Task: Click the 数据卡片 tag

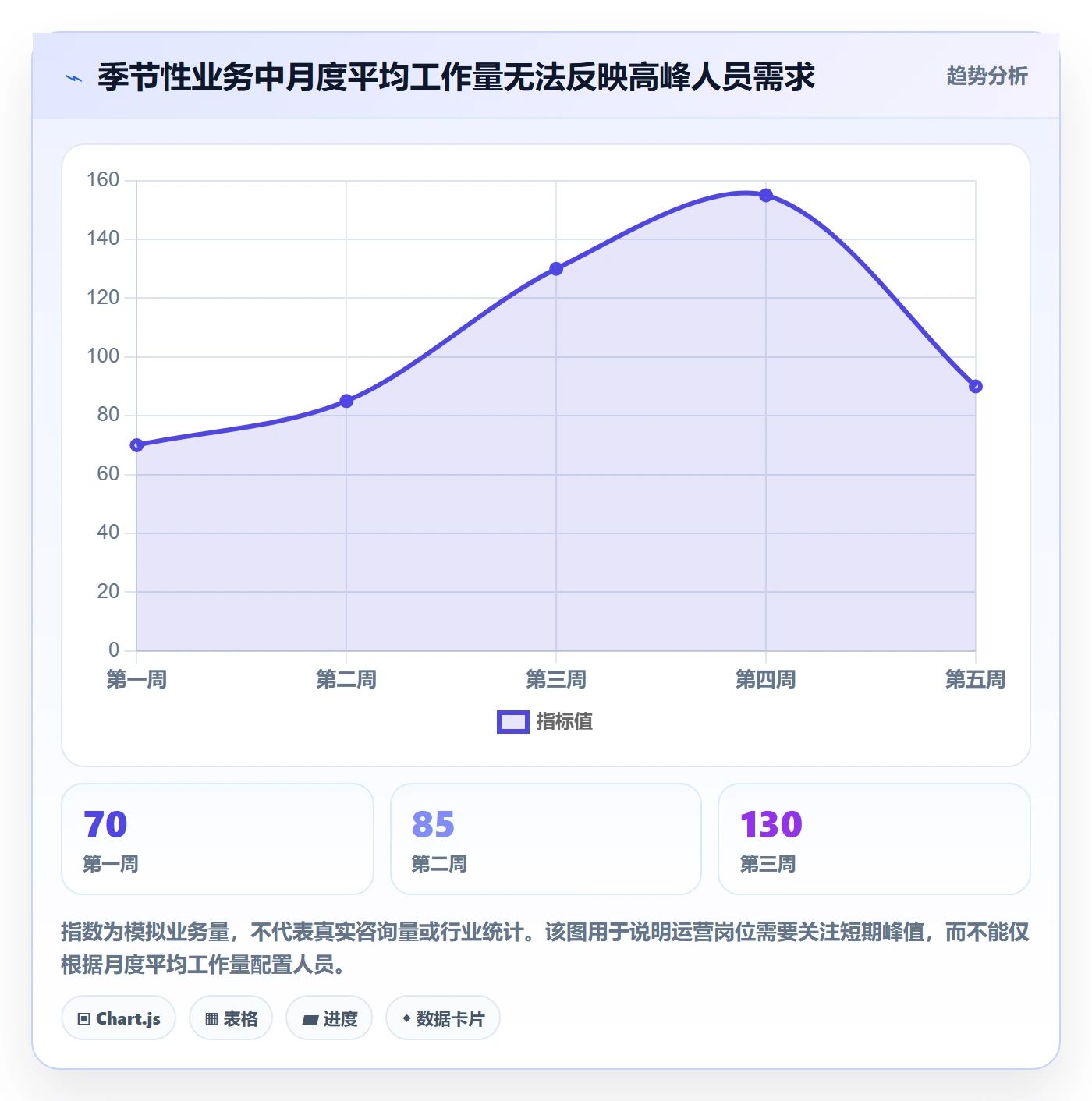Action: (x=443, y=1018)
